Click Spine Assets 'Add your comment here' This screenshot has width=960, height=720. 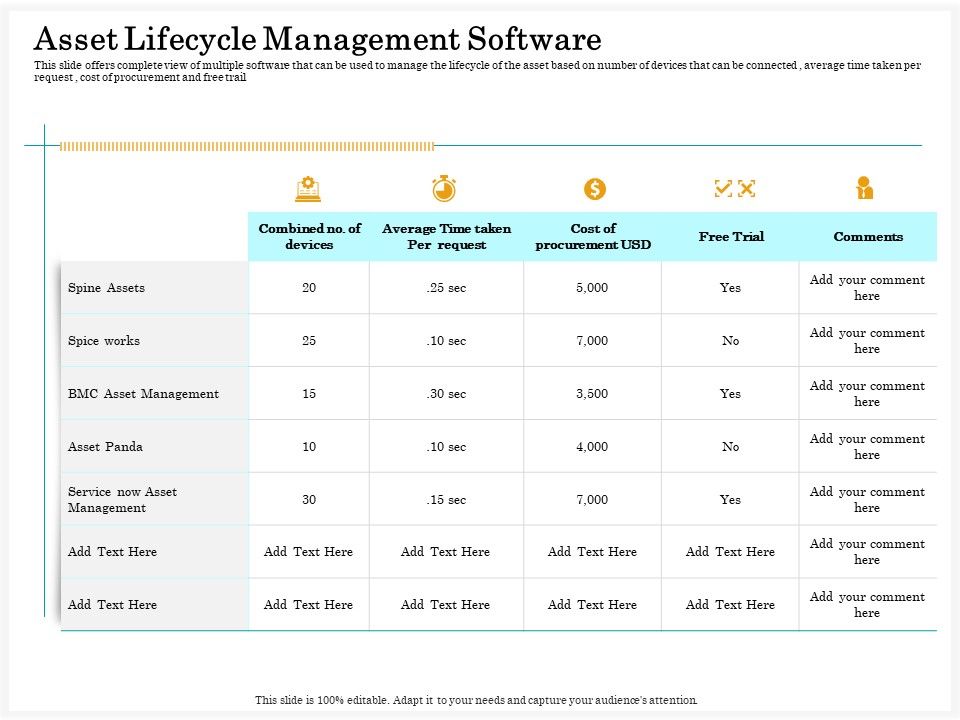[x=867, y=288]
